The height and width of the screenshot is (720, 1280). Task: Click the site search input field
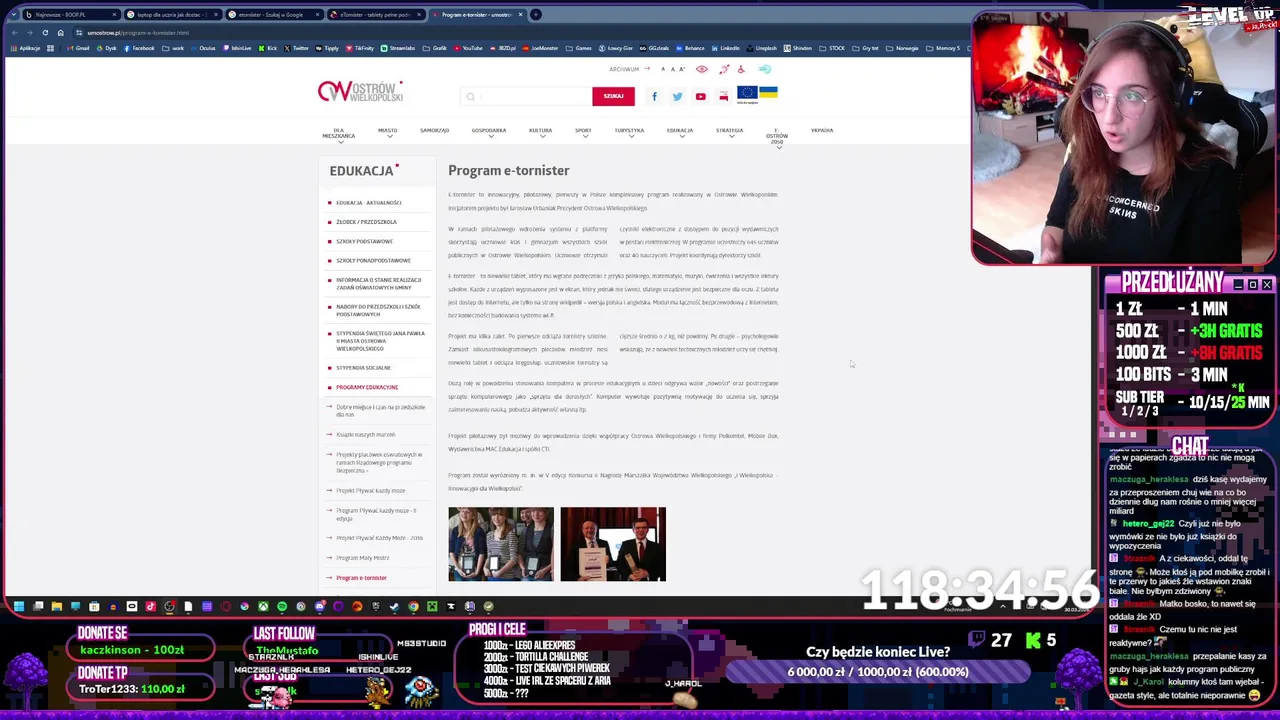point(526,96)
